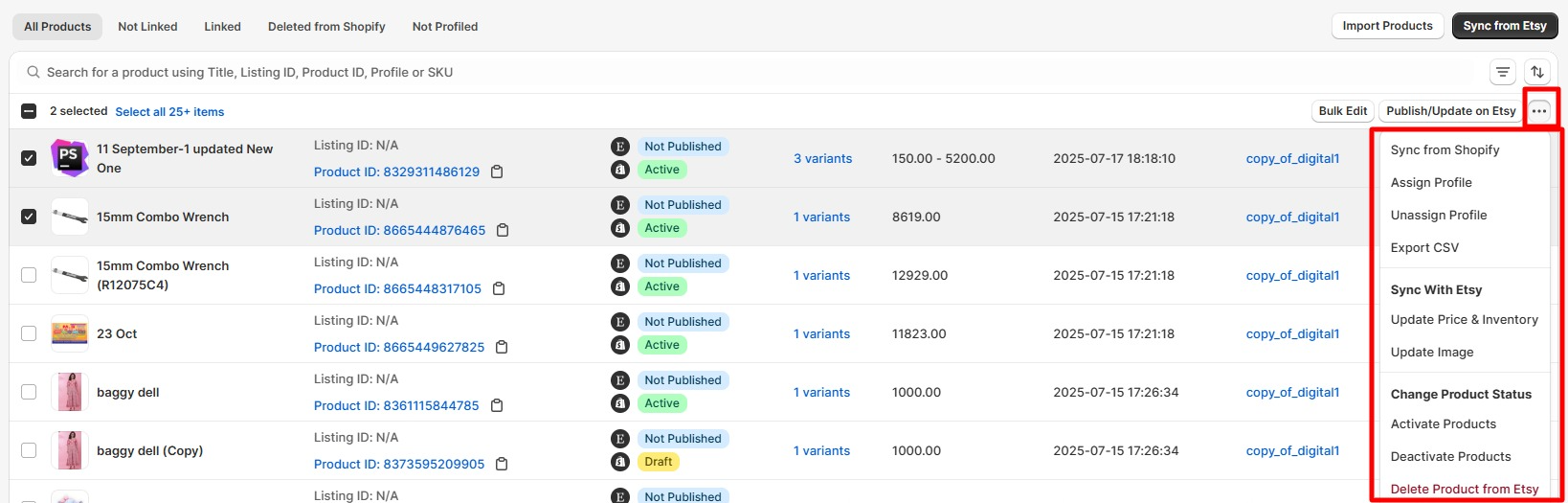Check the 15mm Combo Wrench (R12075C4) product

(29, 275)
